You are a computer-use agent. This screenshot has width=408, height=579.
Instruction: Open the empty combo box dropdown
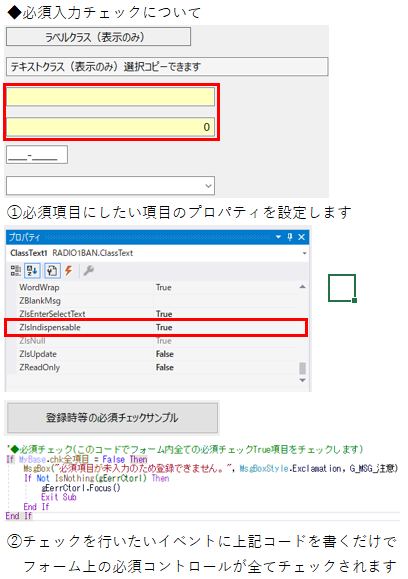click(208, 186)
